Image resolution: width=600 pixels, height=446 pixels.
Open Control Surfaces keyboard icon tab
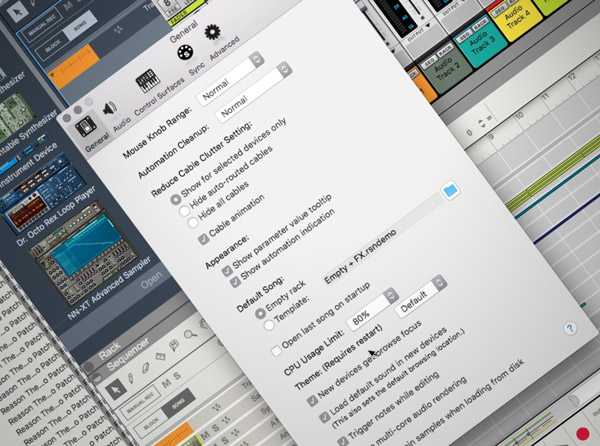pyautogui.click(x=147, y=81)
